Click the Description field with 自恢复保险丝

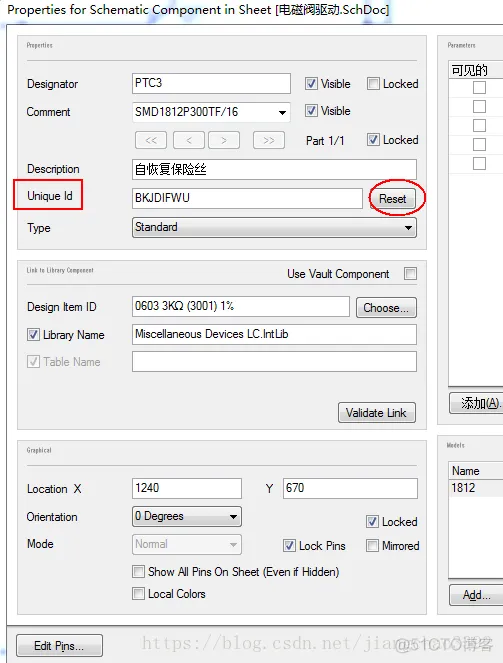[x=274, y=170]
